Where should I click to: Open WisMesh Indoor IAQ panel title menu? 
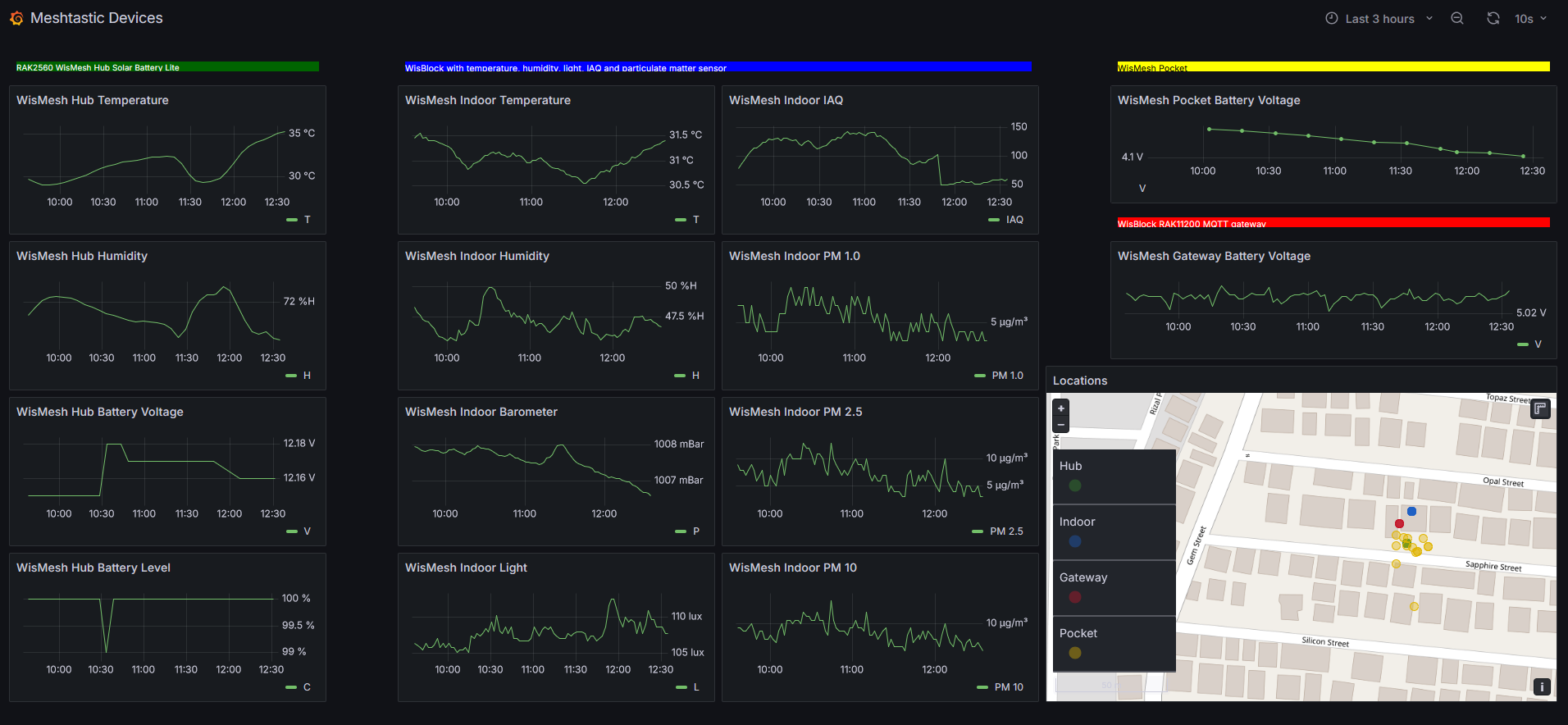[786, 100]
